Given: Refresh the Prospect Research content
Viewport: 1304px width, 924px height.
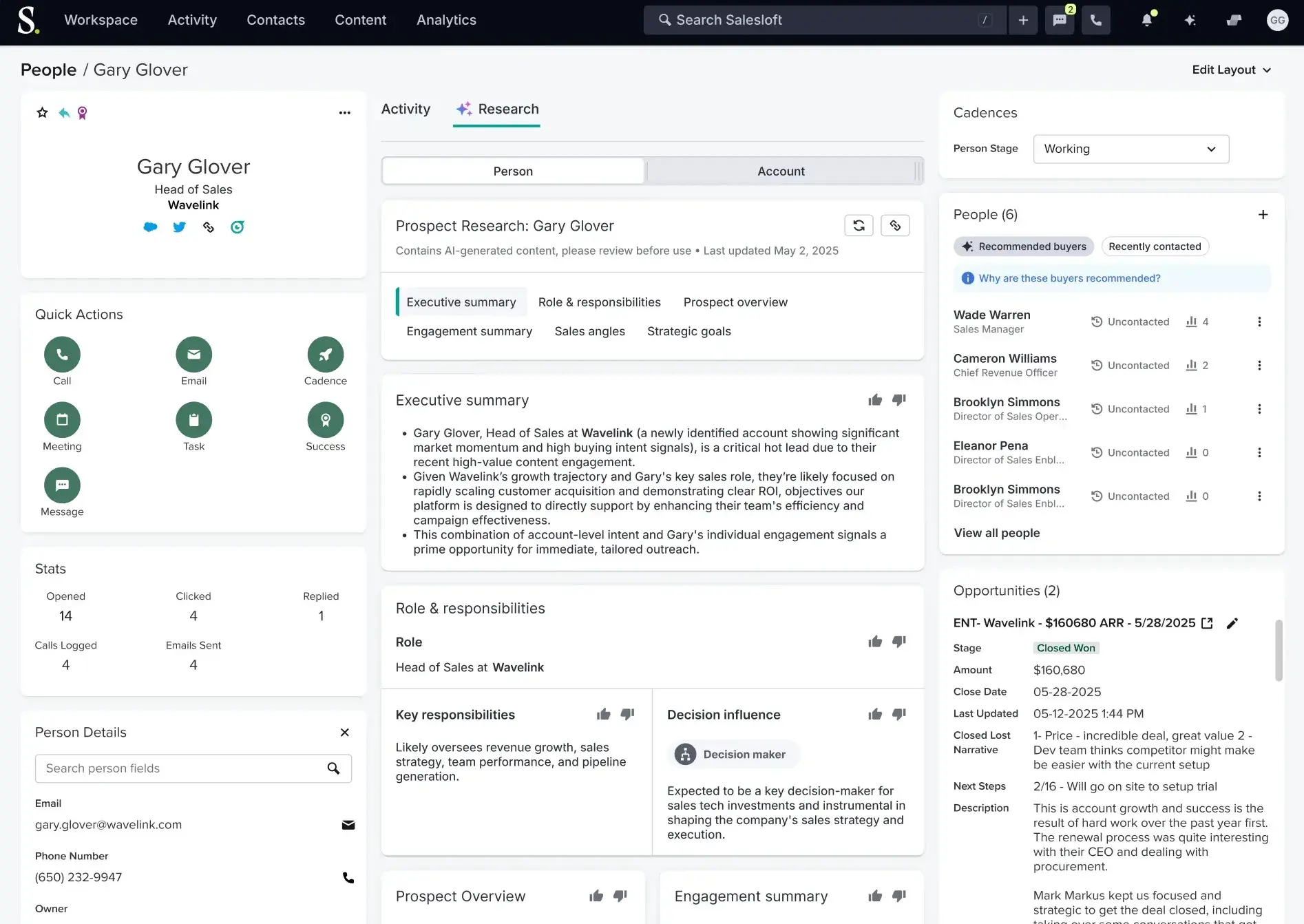Looking at the screenshot, I should click(859, 225).
